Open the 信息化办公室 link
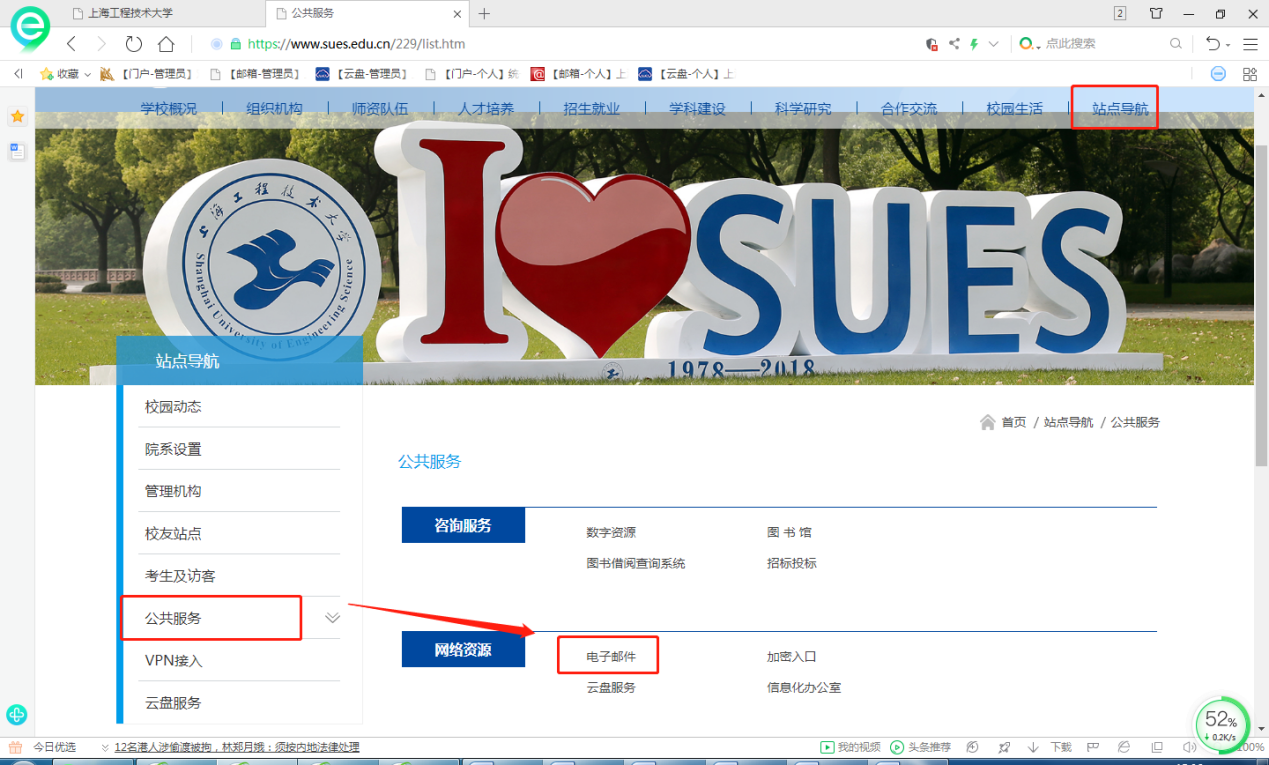The image size is (1269, 765). point(804,688)
